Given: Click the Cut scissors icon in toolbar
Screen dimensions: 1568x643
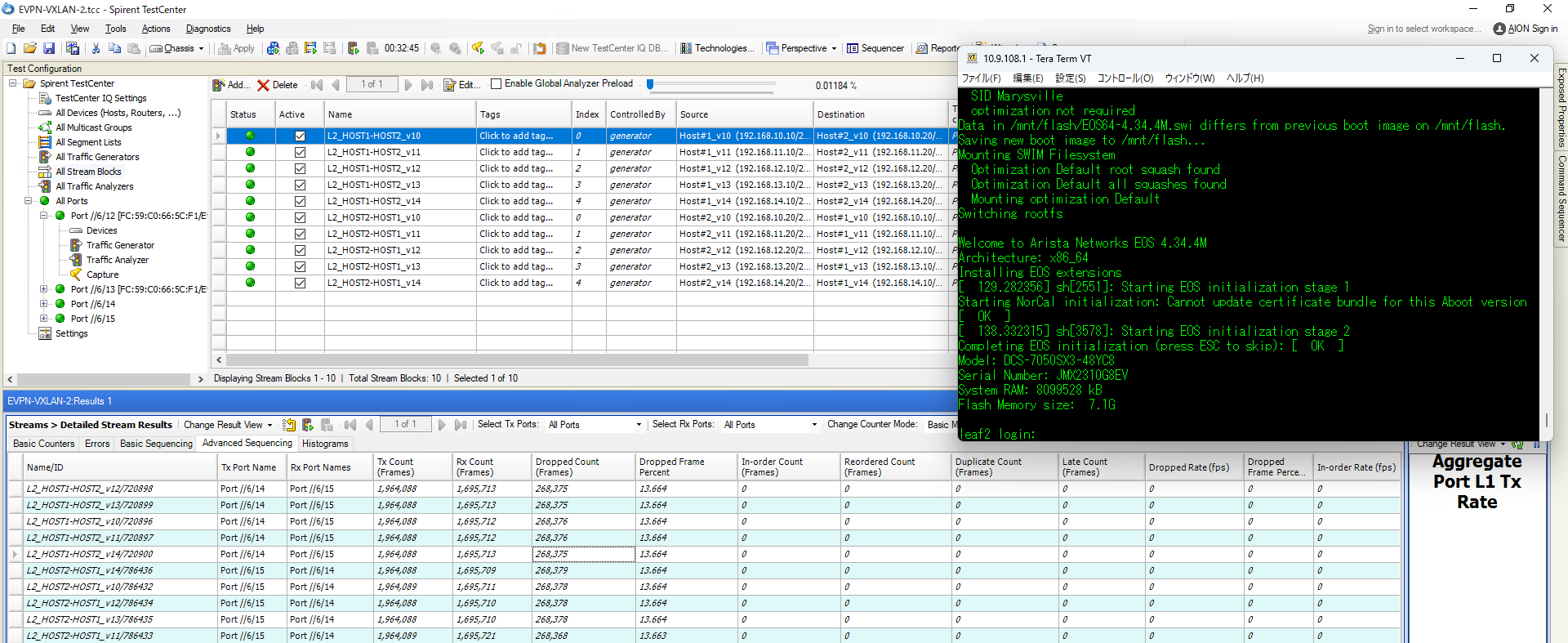Looking at the screenshot, I should [x=96, y=48].
